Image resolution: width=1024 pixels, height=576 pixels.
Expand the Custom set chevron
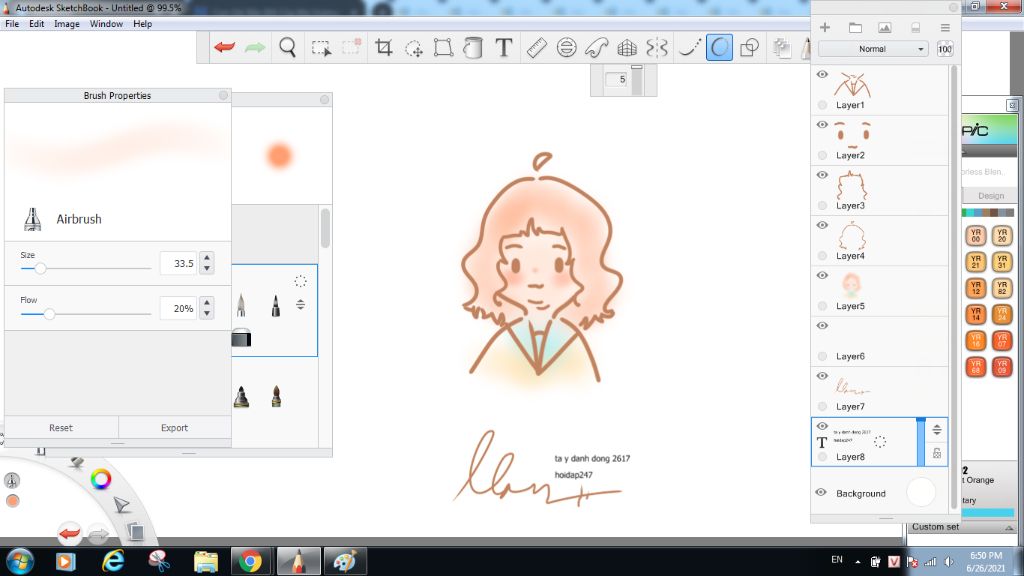[x=1009, y=527]
